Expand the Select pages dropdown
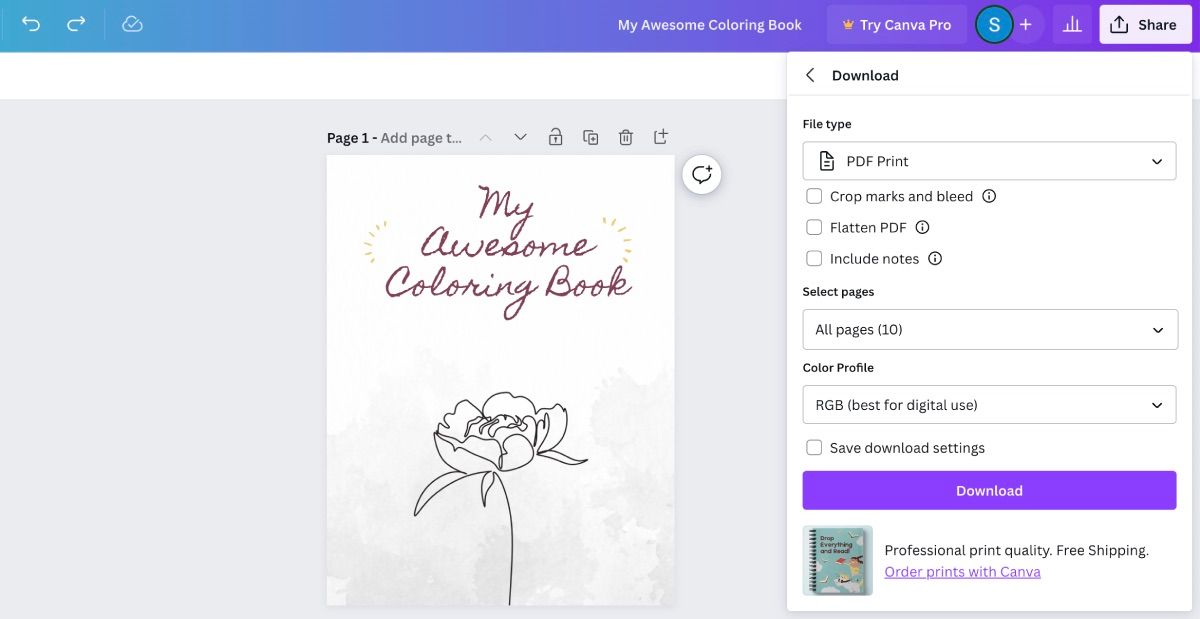Viewport: 1200px width, 619px height. [989, 329]
